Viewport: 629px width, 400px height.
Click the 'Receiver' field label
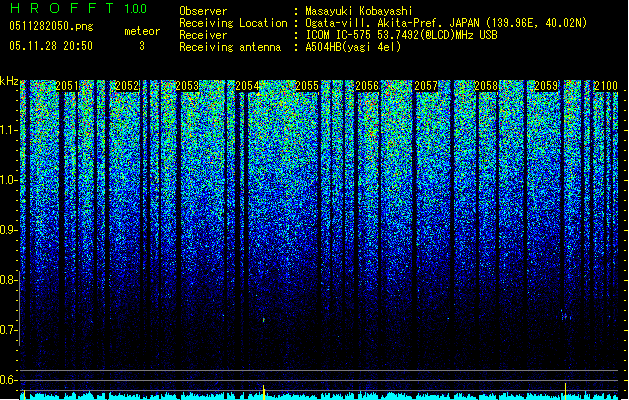point(203,35)
